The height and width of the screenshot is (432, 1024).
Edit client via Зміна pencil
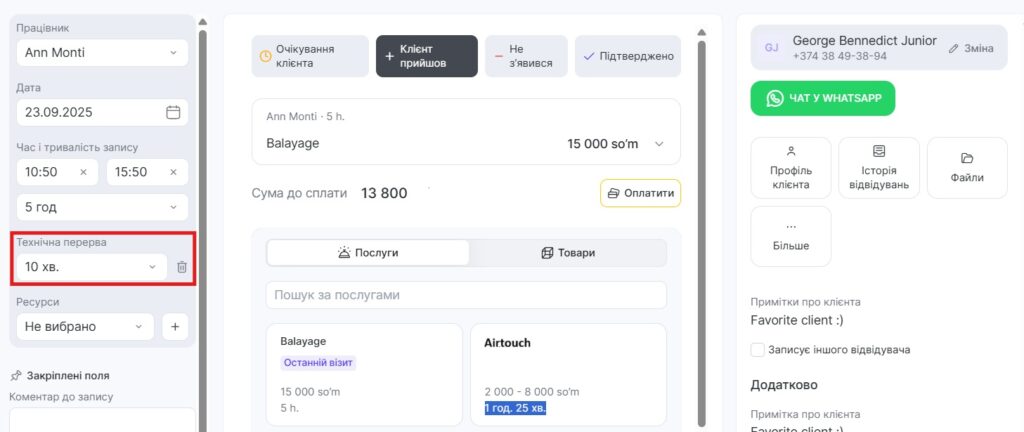[970, 48]
